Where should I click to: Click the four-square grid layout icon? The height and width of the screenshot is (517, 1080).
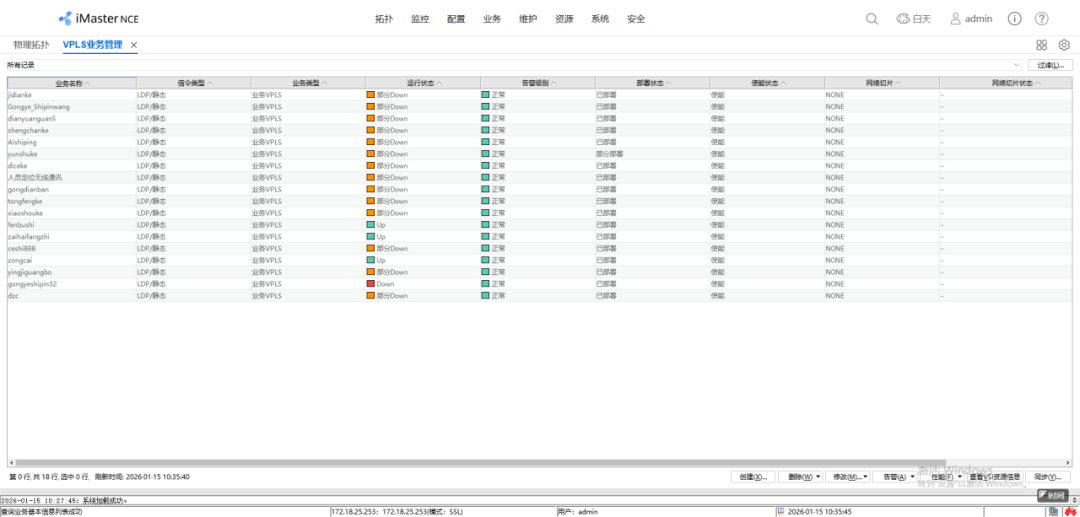coord(1041,45)
